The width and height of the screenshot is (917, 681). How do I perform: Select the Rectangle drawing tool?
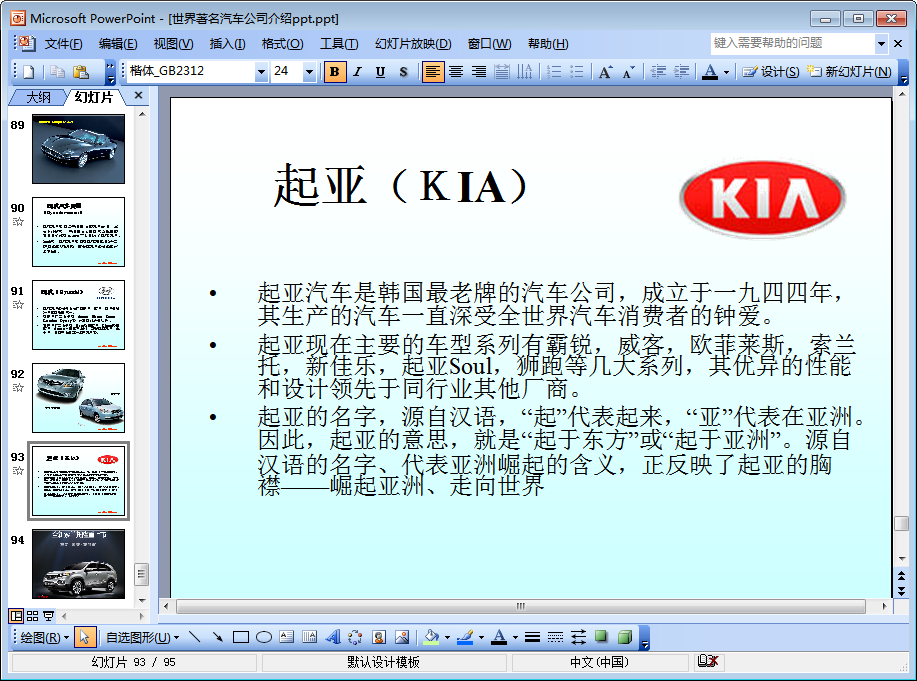241,637
